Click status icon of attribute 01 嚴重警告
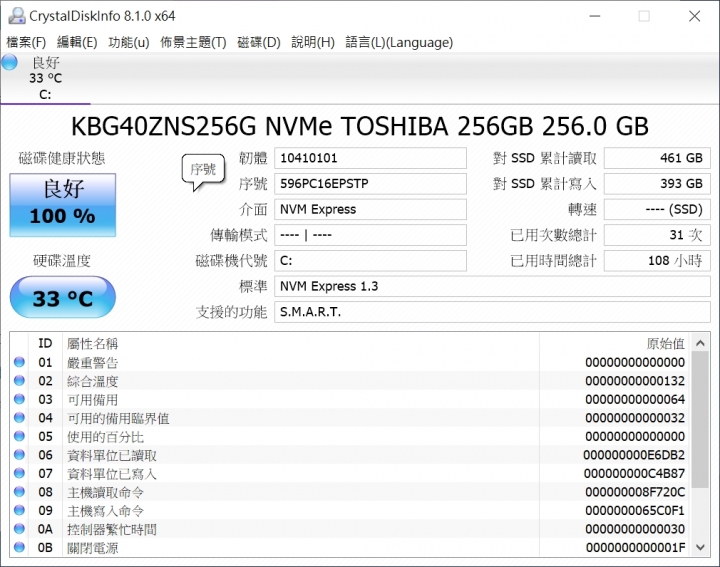Screen dimensions: 720x567 [x=19, y=362]
